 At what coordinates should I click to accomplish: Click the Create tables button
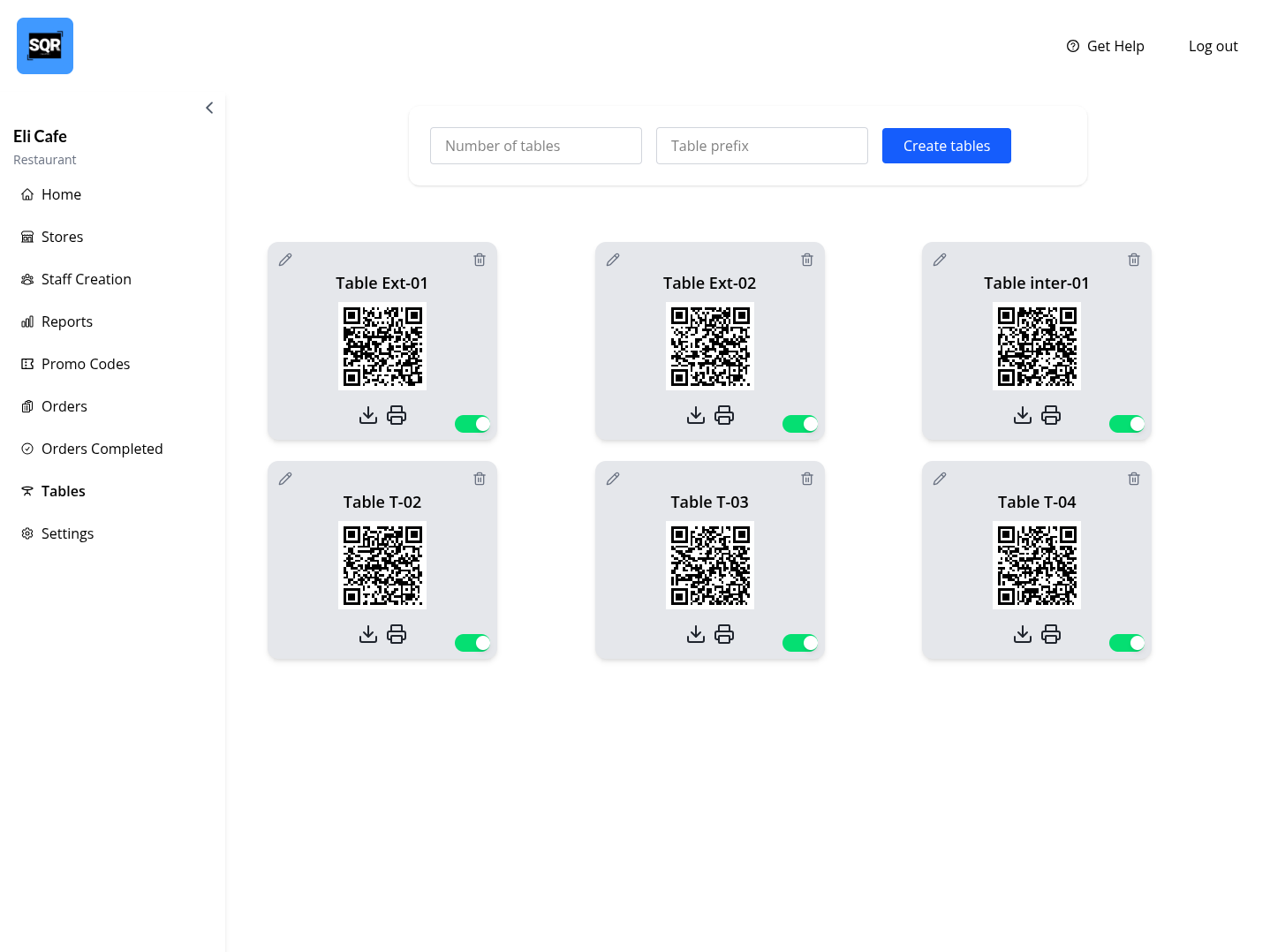pos(947,146)
